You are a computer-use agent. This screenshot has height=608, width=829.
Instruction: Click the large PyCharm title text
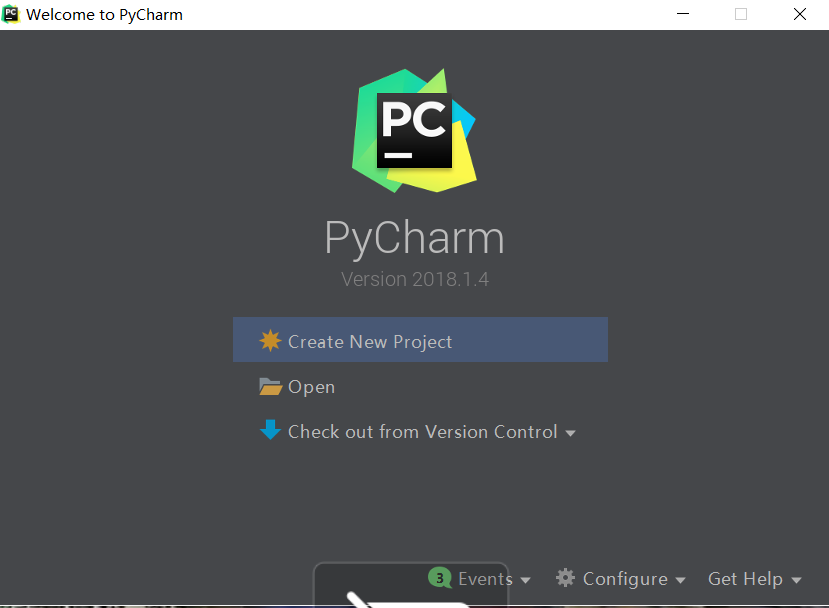pos(414,238)
